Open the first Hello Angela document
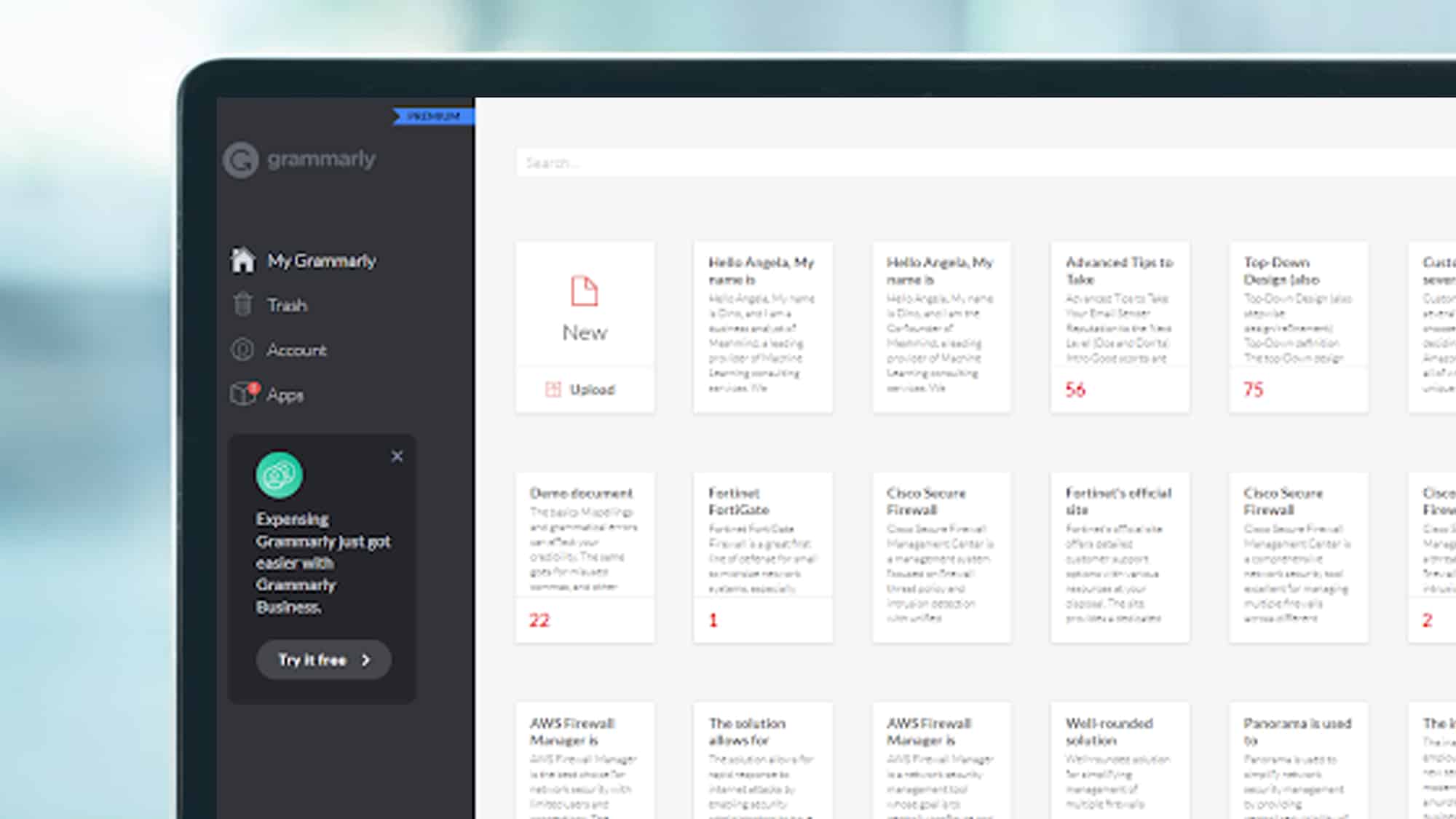Screen dimensions: 1456x819 click(762, 327)
